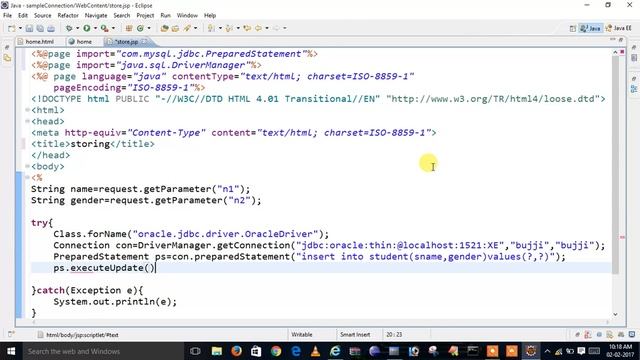Click the green Run button in toolbar
The image size is (640, 360).
pyautogui.click(x=87, y=28)
